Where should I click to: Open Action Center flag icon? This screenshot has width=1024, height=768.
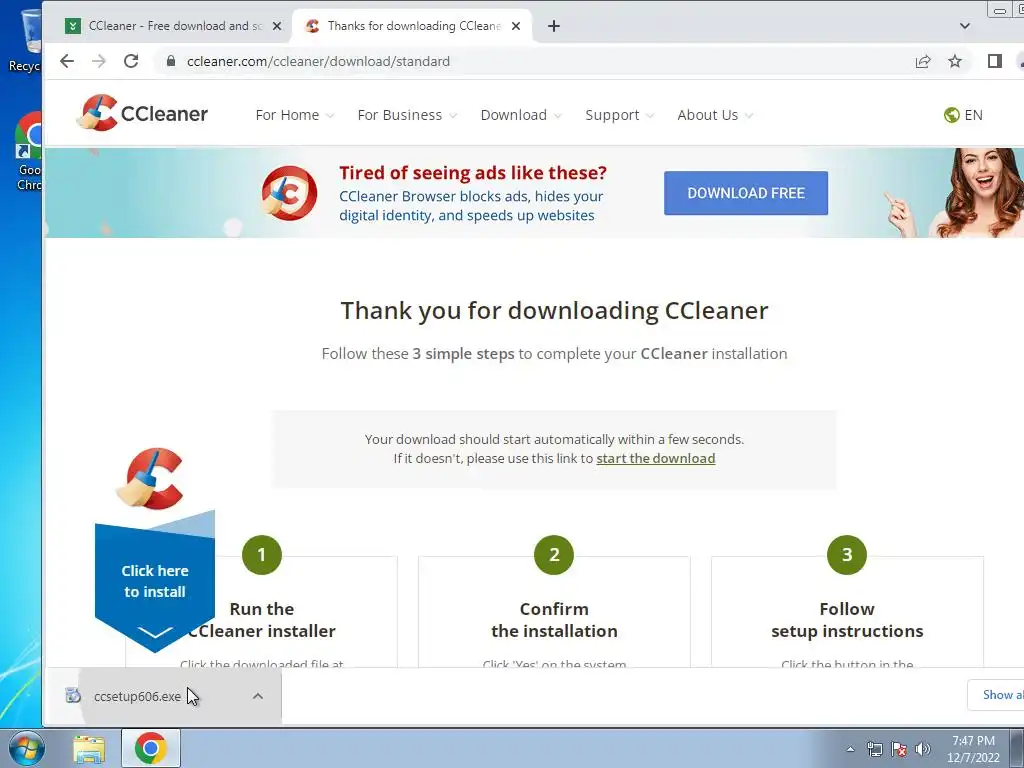pyautogui.click(x=899, y=750)
